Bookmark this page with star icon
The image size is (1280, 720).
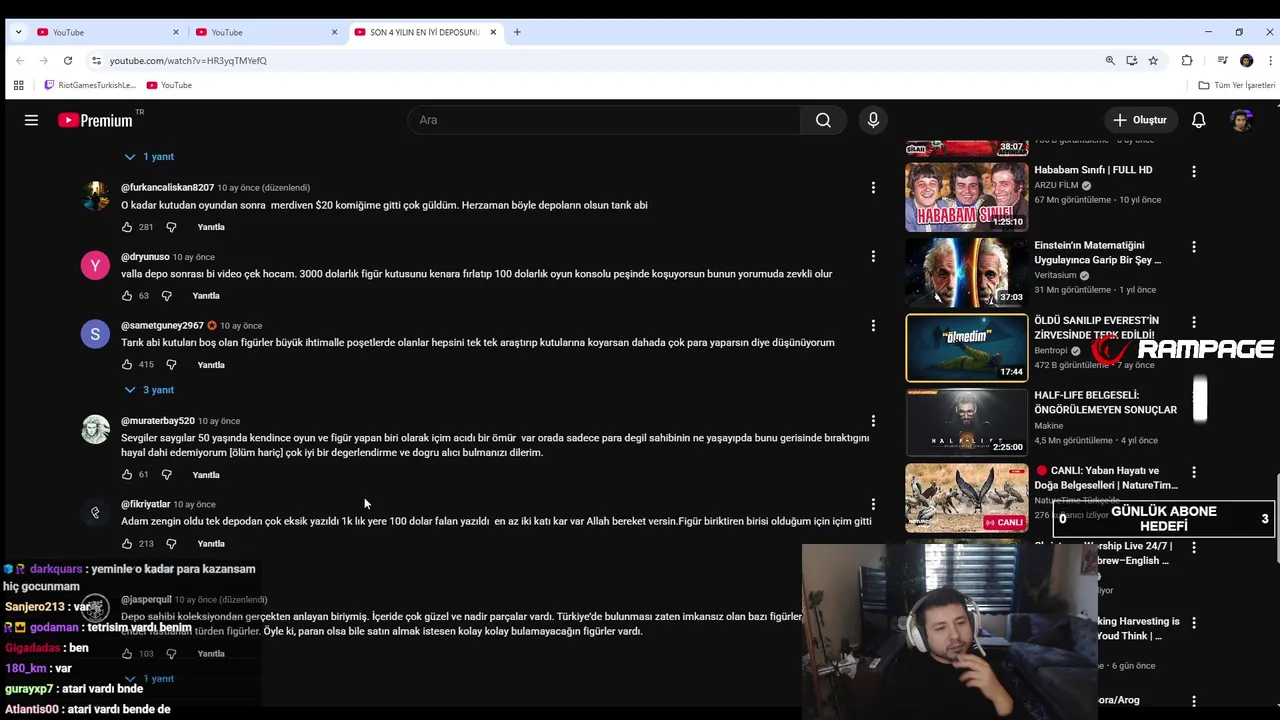(x=1153, y=61)
